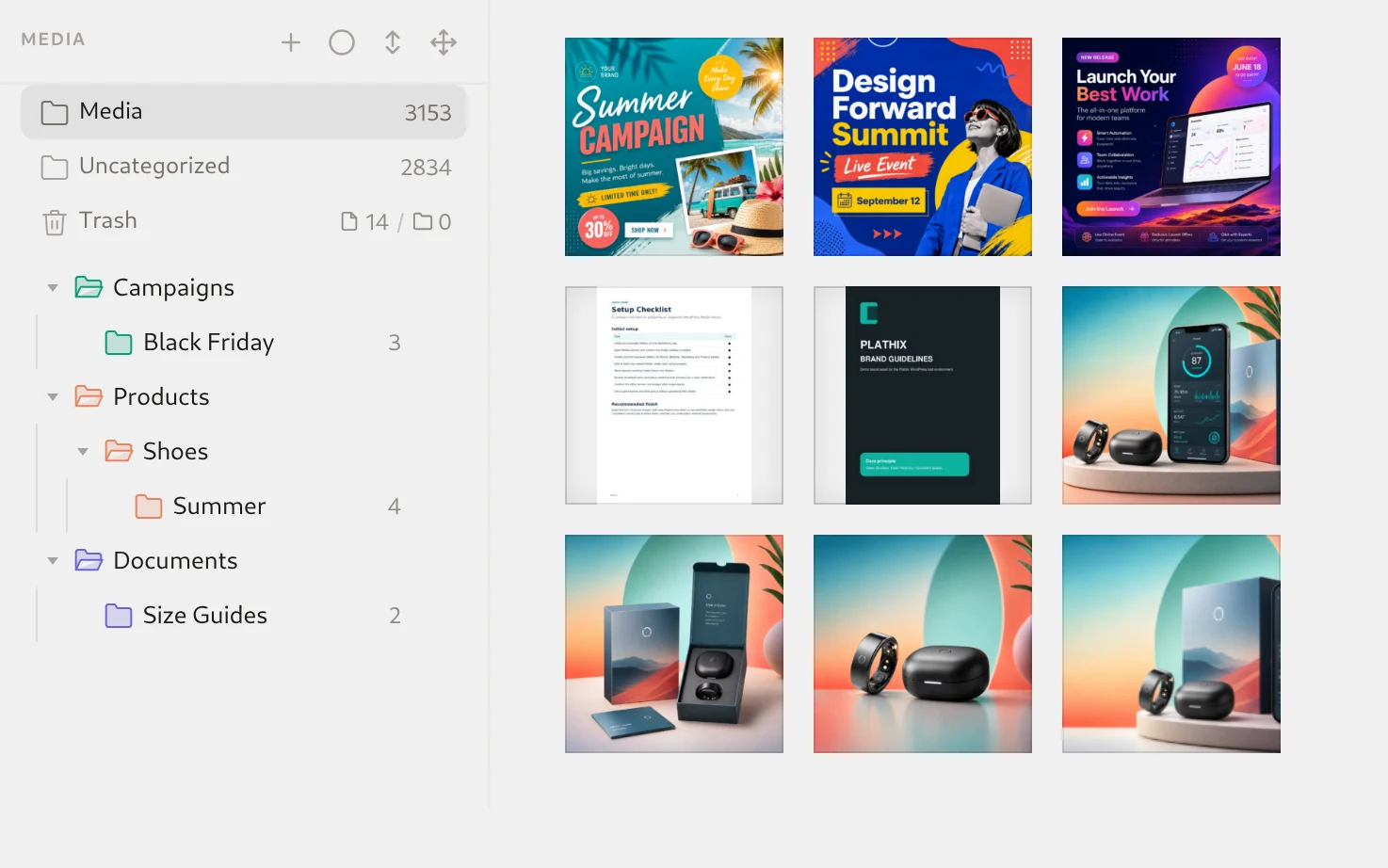Open the Size Guides folder
The width and height of the screenshot is (1388, 868).
(x=205, y=616)
